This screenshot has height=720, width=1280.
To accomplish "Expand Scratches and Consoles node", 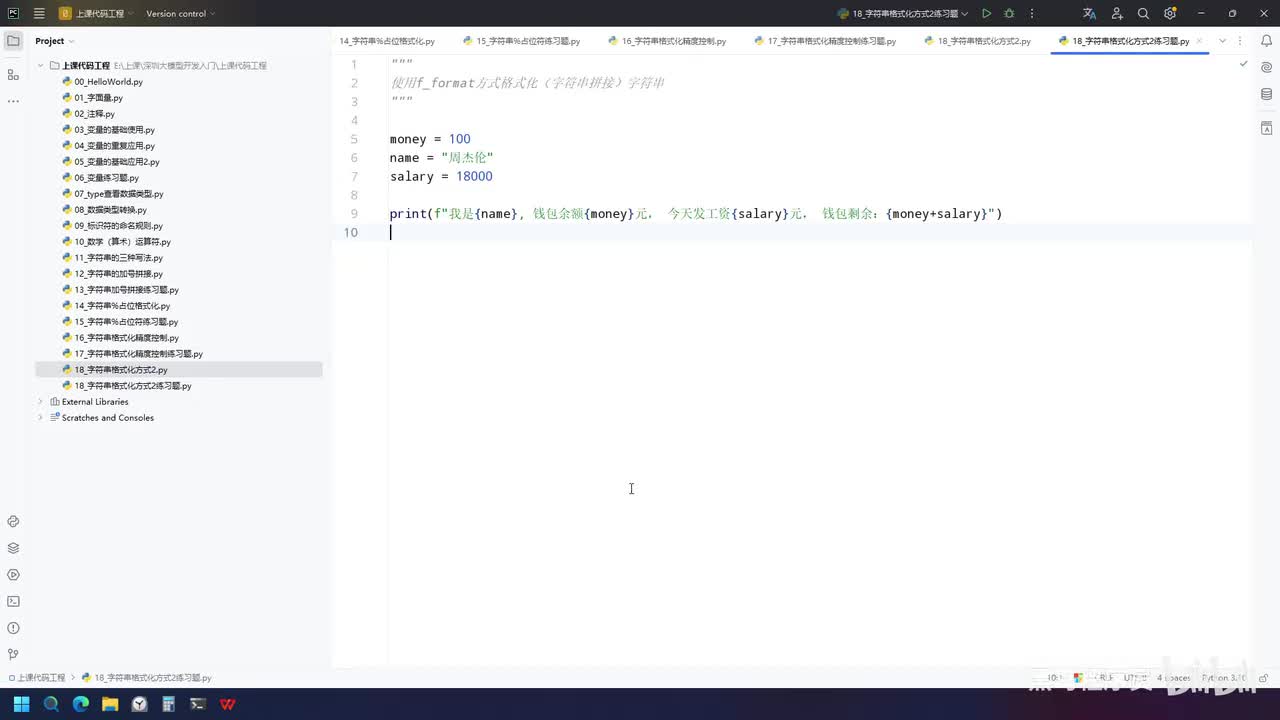I will coord(41,418).
